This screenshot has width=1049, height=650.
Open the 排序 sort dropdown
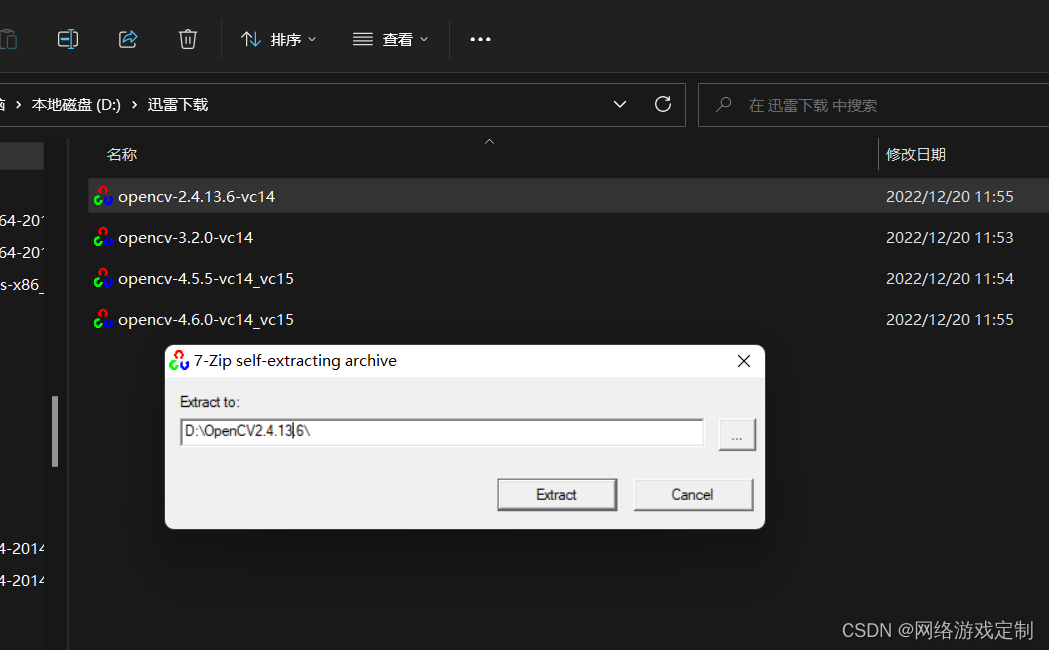(x=278, y=39)
